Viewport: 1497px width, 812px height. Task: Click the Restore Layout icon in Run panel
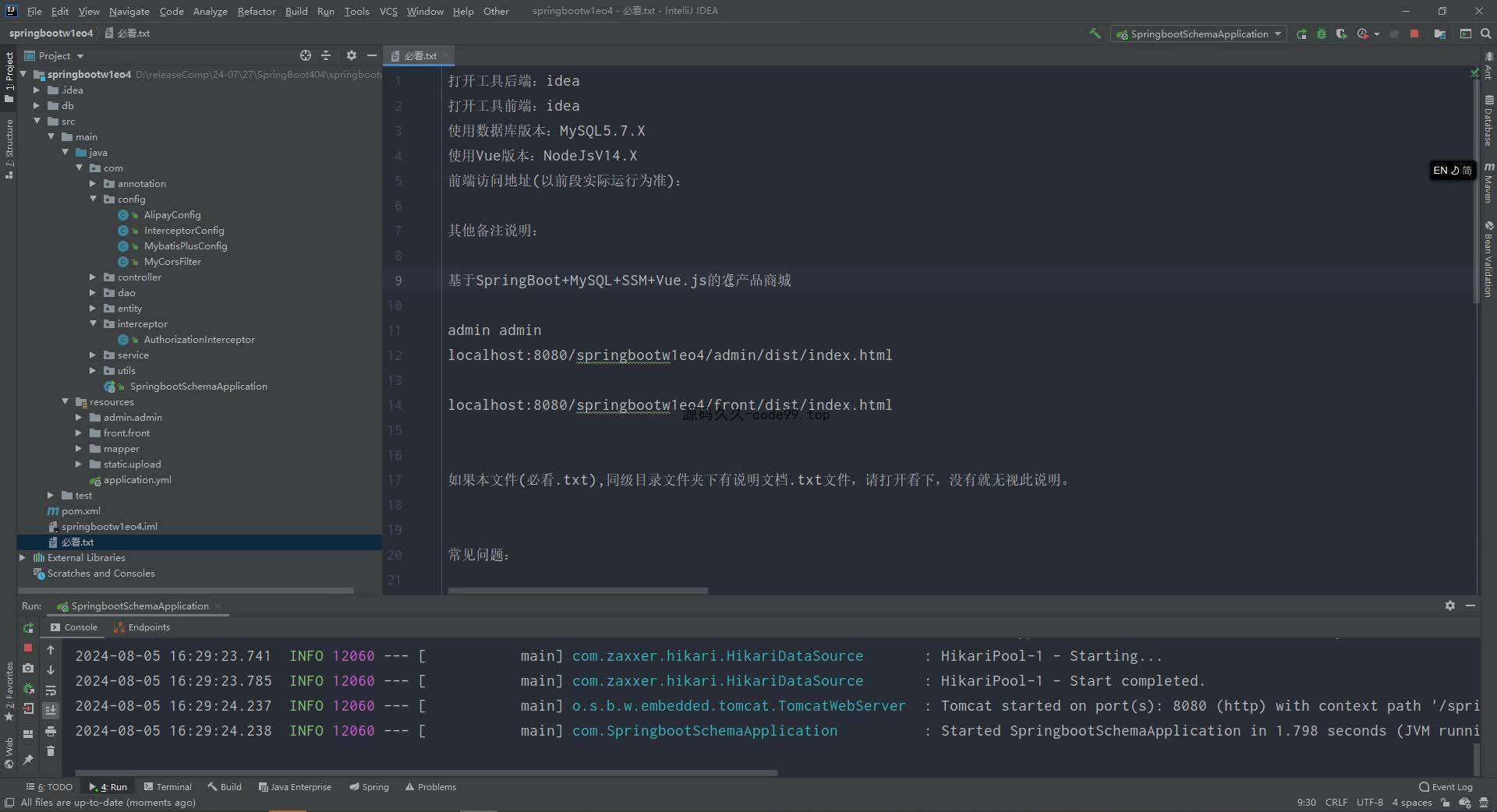click(x=28, y=733)
